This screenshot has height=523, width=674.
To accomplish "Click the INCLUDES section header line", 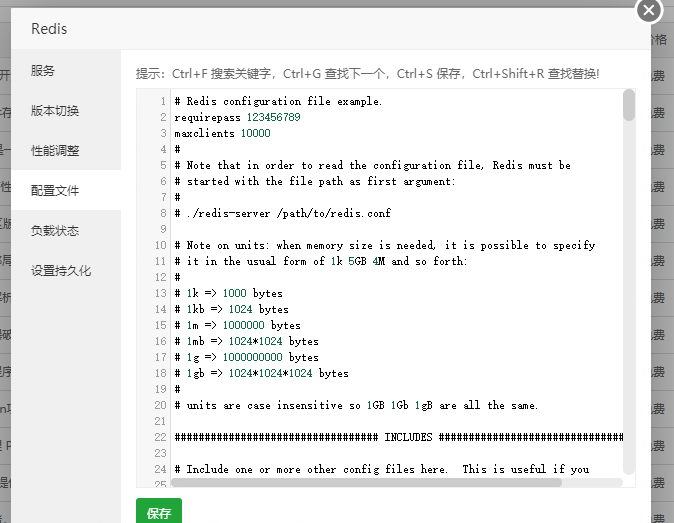I will [x=398, y=437].
